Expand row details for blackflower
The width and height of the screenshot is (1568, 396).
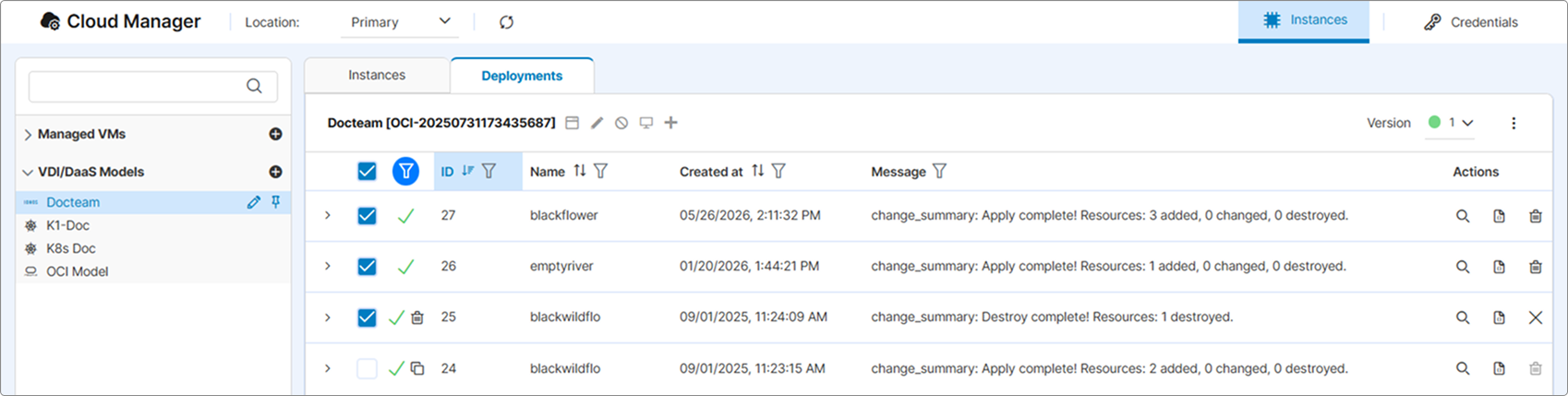point(328,215)
